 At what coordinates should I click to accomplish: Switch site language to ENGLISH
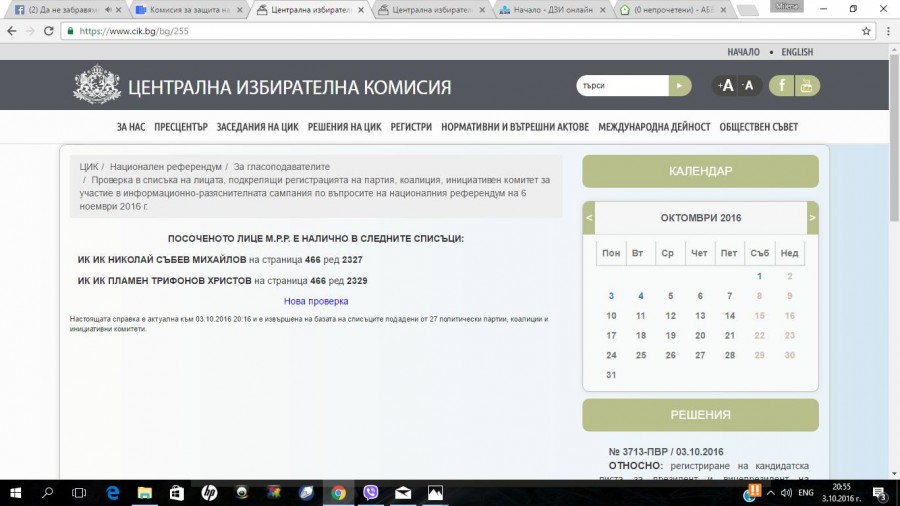coord(797,52)
